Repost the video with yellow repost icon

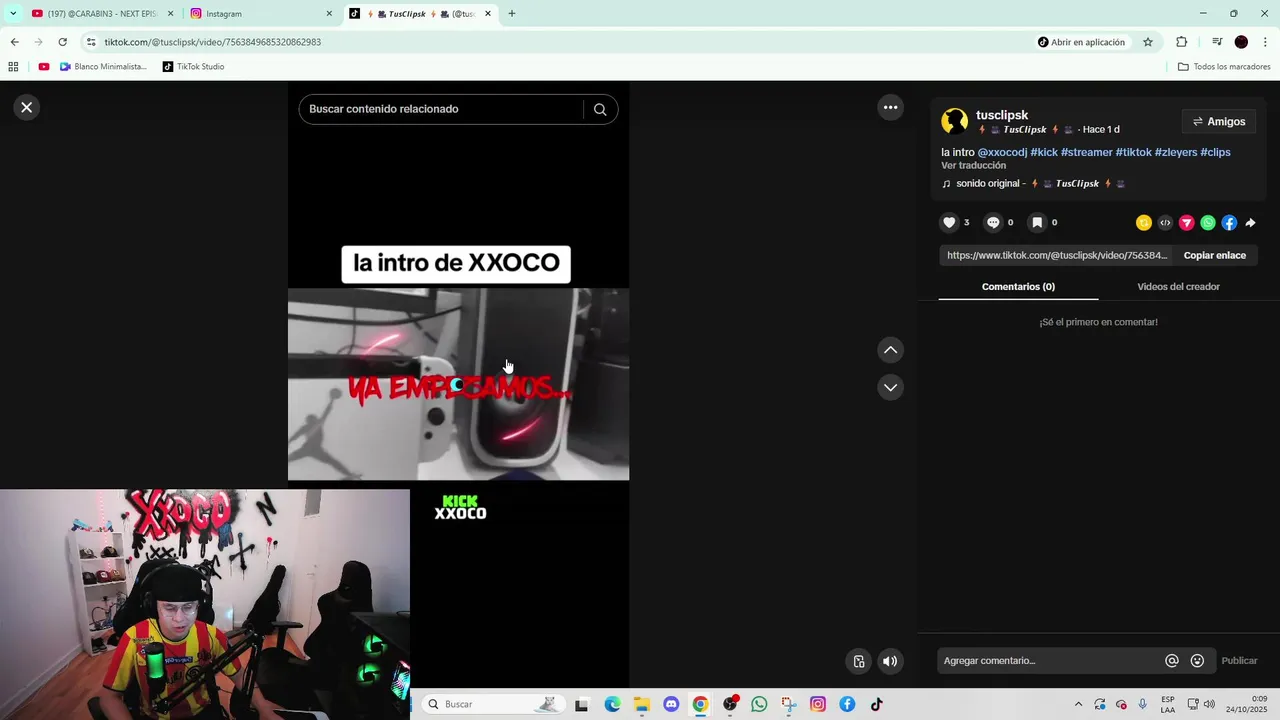(1144, 223)
